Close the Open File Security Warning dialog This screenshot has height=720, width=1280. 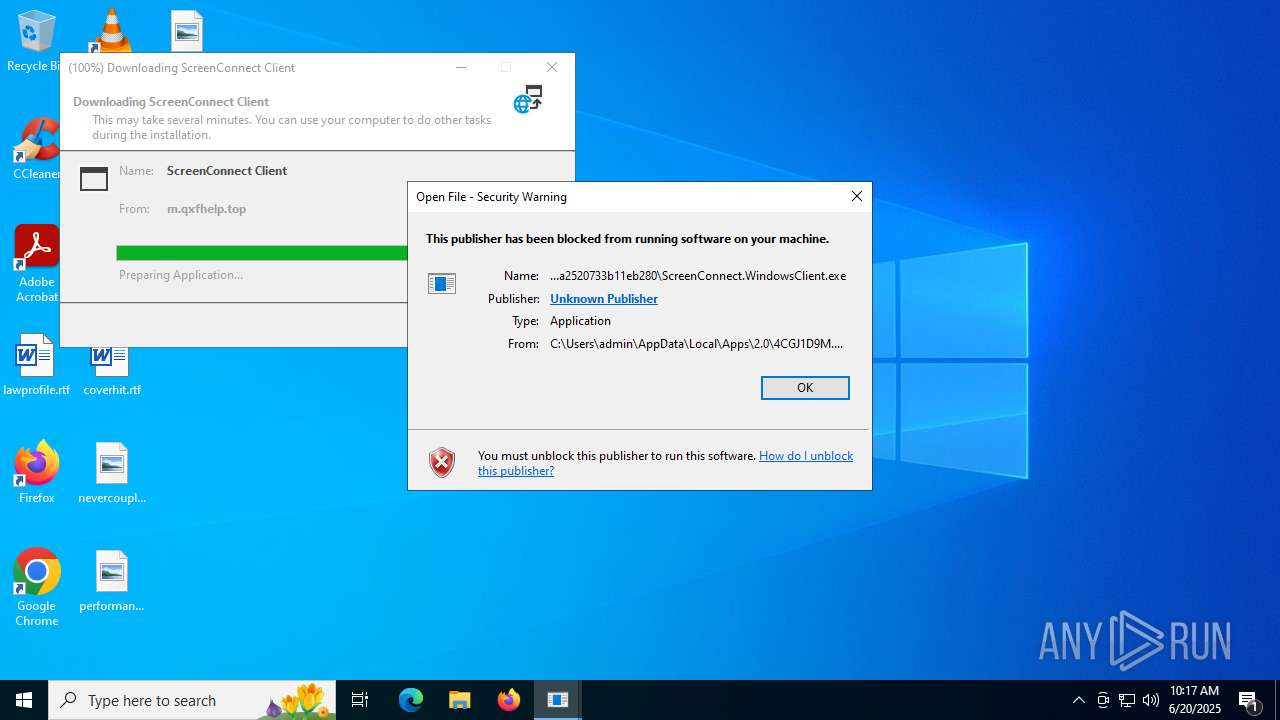856,197
